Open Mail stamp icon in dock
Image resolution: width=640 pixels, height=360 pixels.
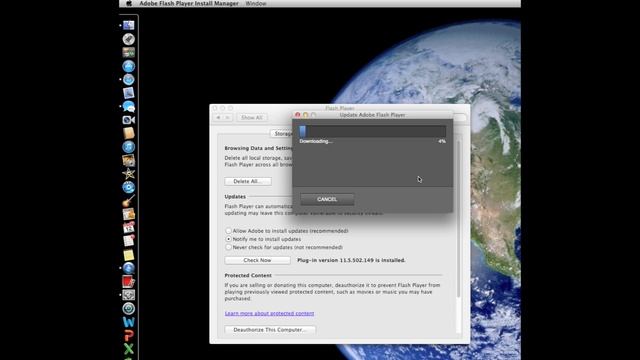(129, 93)
